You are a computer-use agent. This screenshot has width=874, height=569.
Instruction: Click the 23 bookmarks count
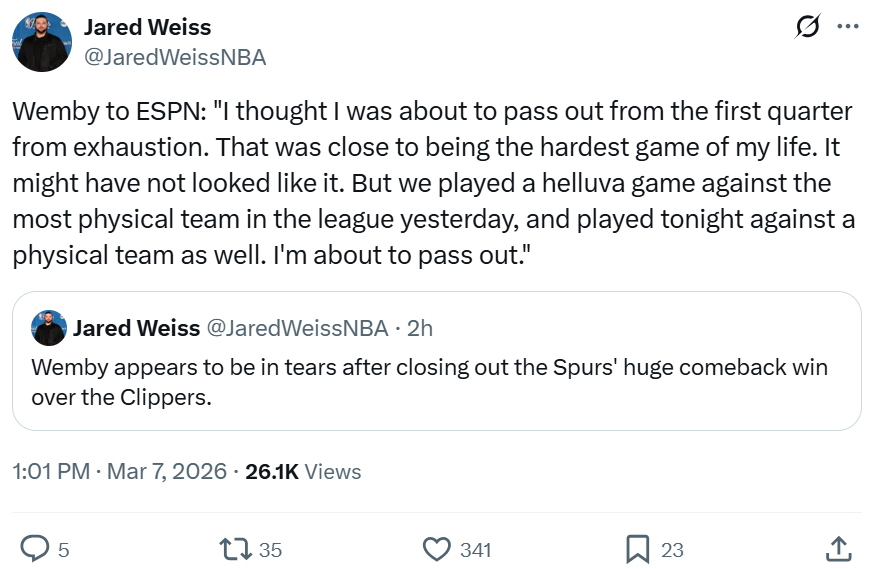(x=672, y=549)
